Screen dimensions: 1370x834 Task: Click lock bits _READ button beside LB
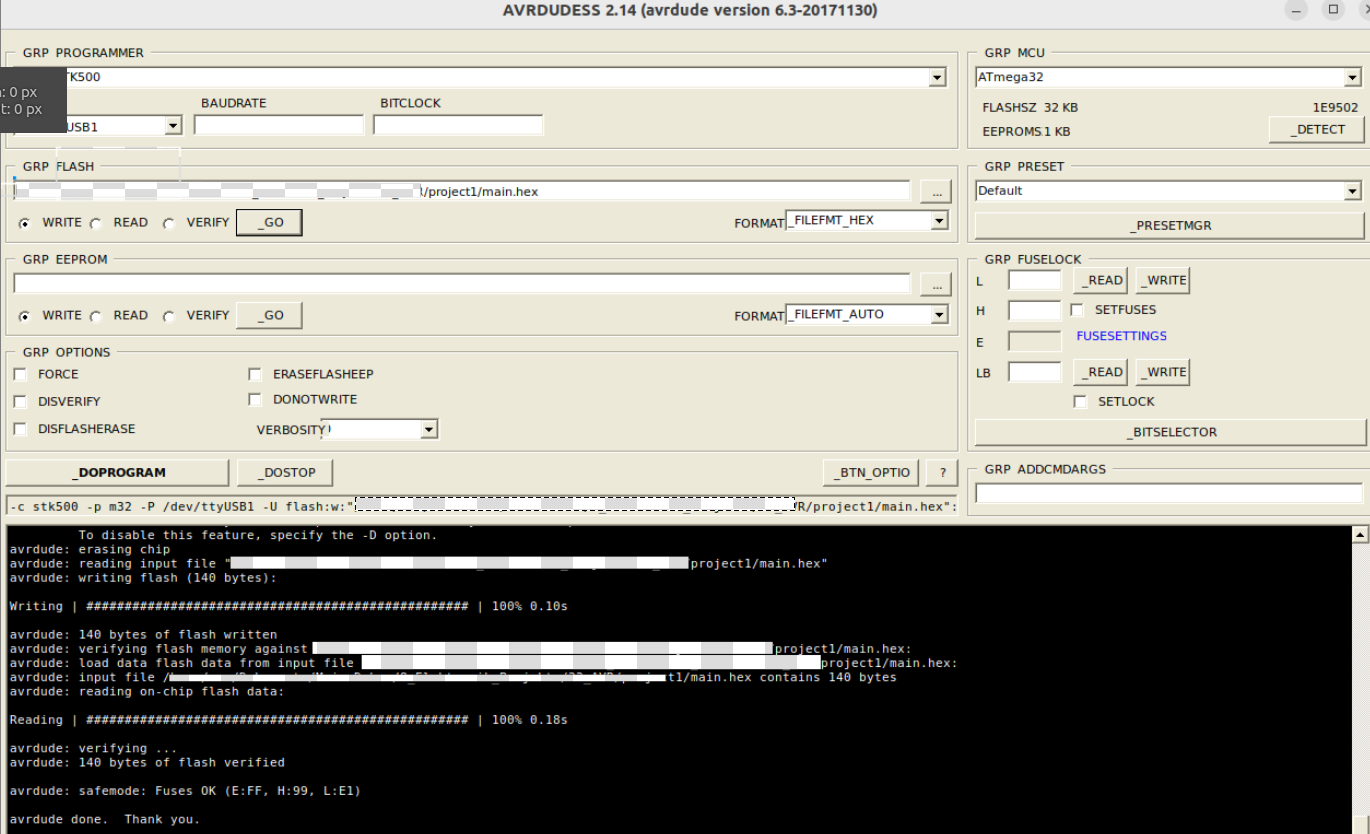(x=1101, y=372)
